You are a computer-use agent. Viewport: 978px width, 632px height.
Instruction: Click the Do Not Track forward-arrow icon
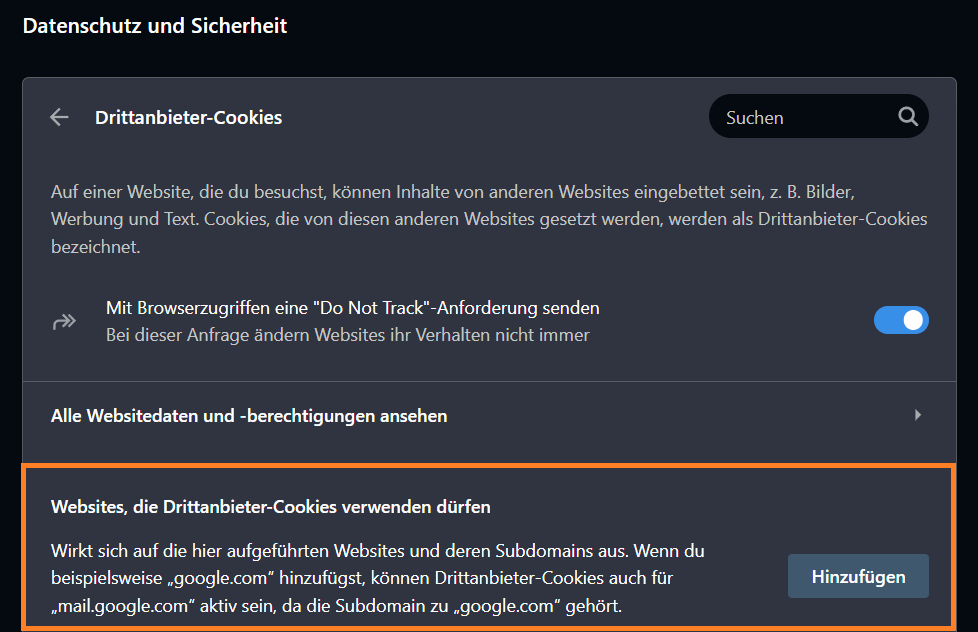tap(64, 321)
